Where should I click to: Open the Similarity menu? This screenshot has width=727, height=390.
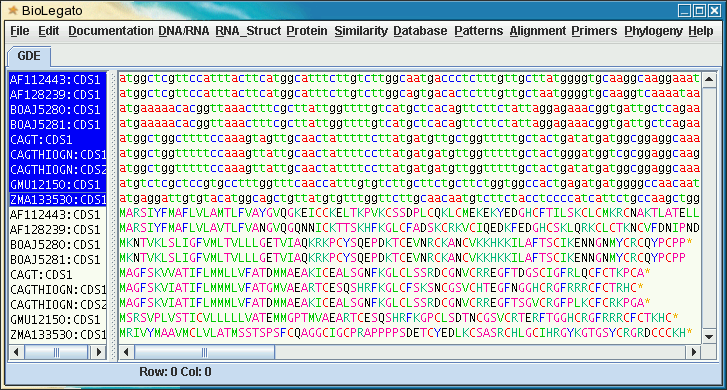(x=361, y=31)
